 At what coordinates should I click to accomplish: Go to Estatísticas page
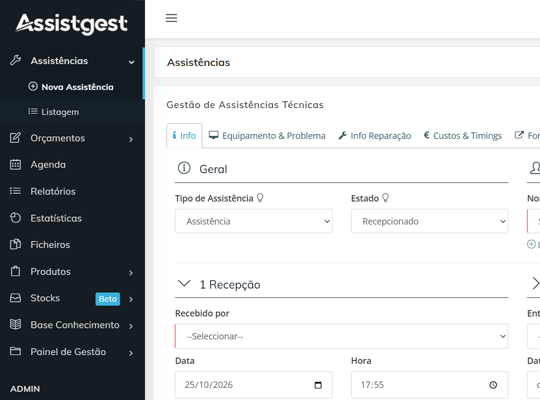72,218
